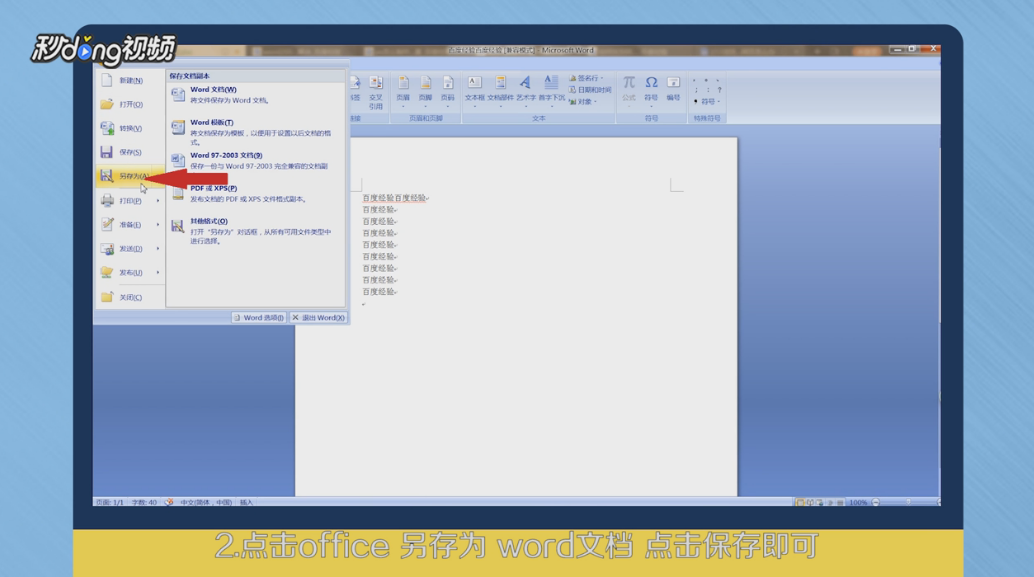Insert 日期和时间 date and time
This screenshot has width=1034, height=577.
point(590,90)
